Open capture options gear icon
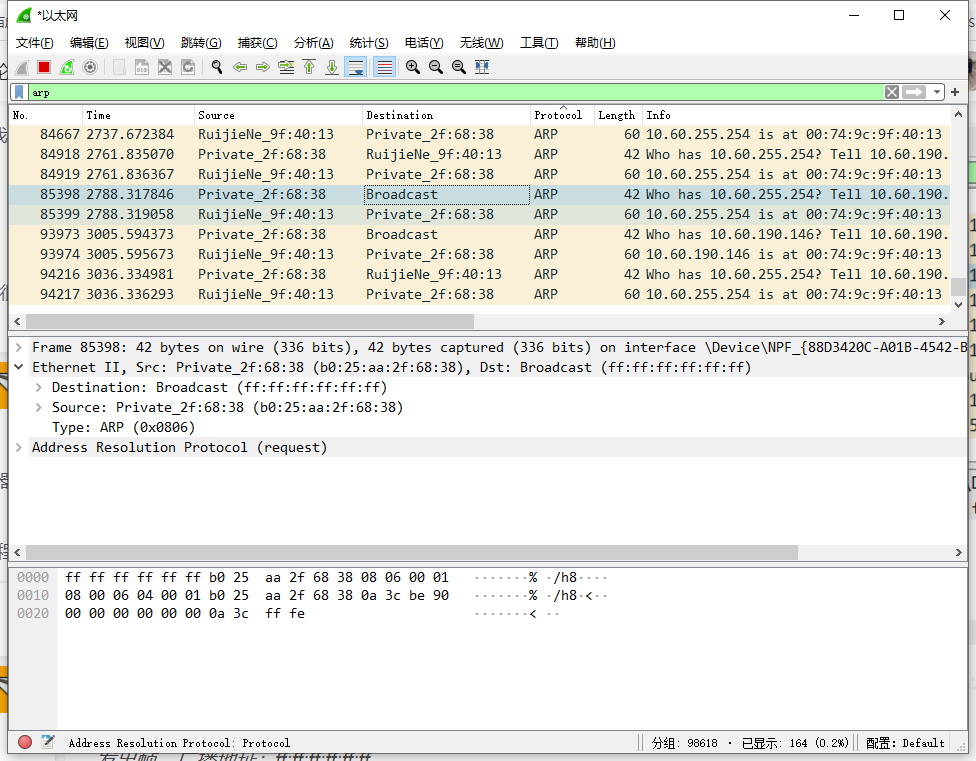 click(90, 67)
